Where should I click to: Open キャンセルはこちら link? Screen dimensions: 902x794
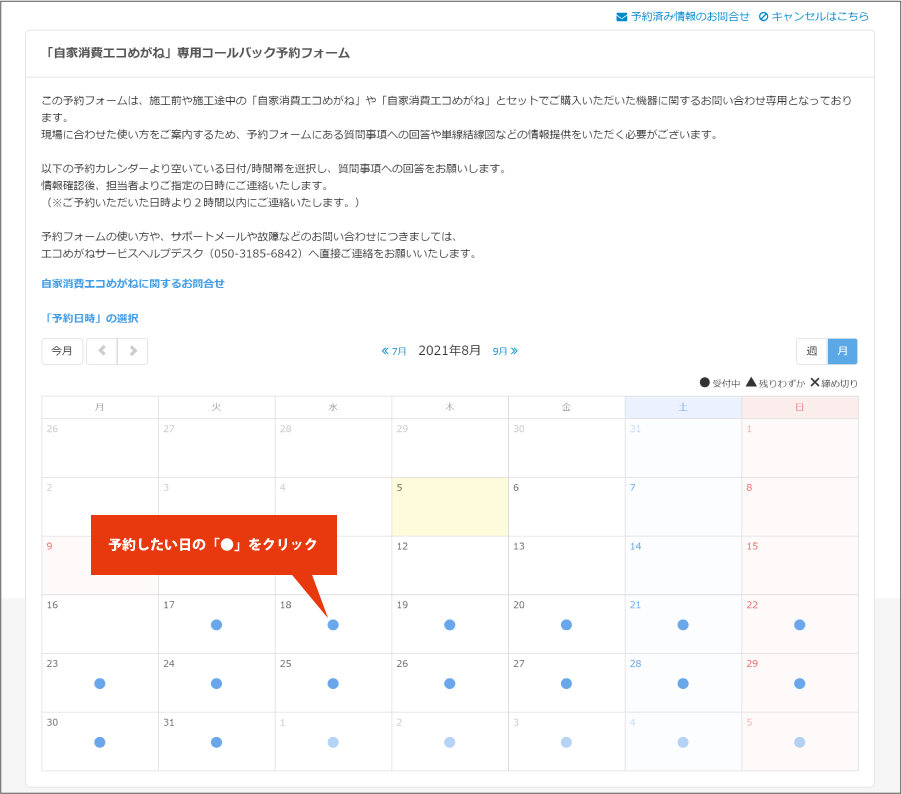(813, 17)
